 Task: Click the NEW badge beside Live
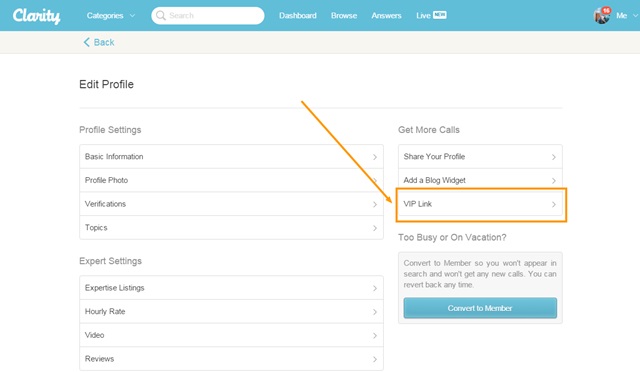(x=440, y=15)
